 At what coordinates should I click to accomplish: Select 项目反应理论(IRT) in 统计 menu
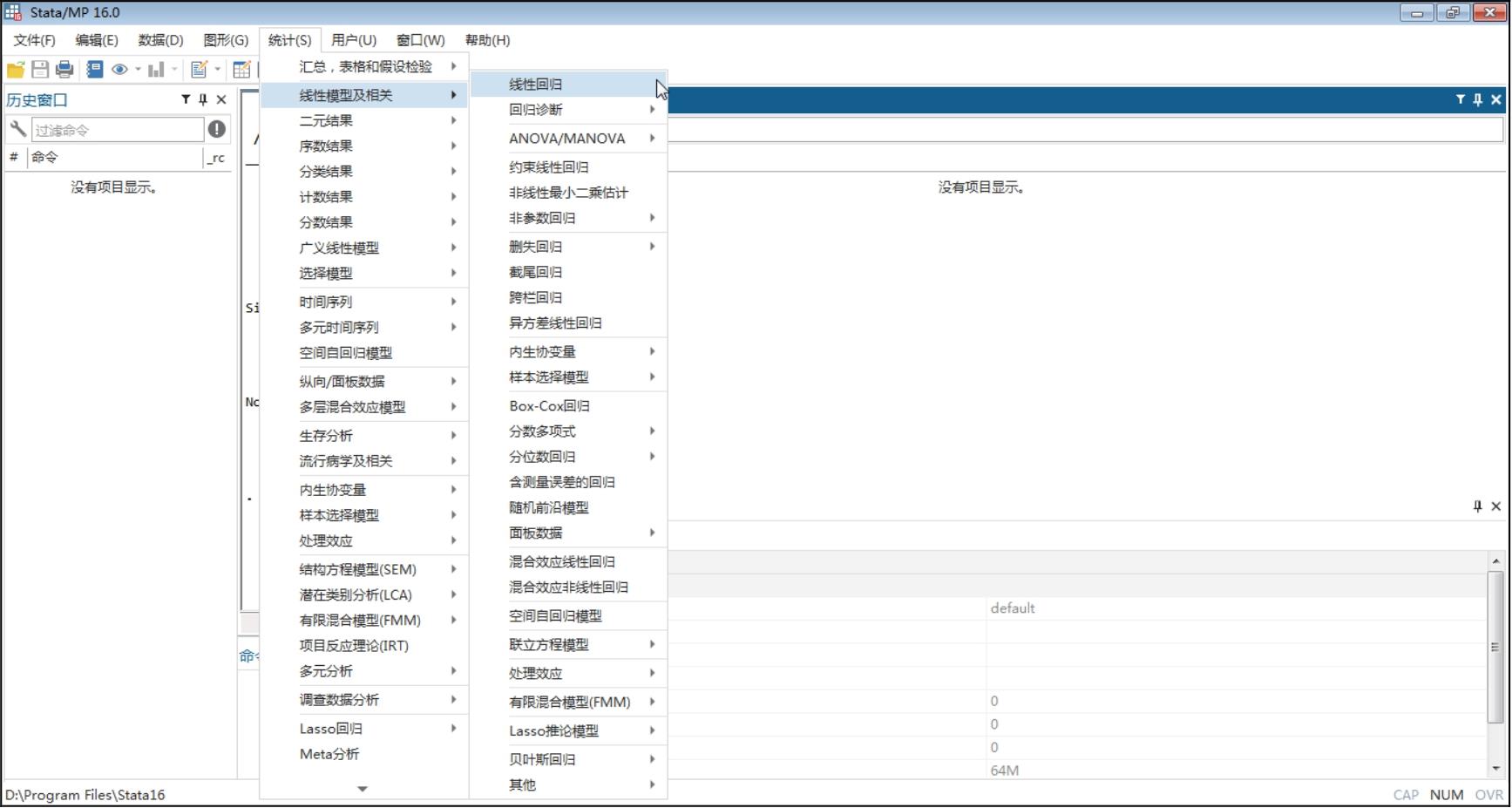click(x=364, y=646)
